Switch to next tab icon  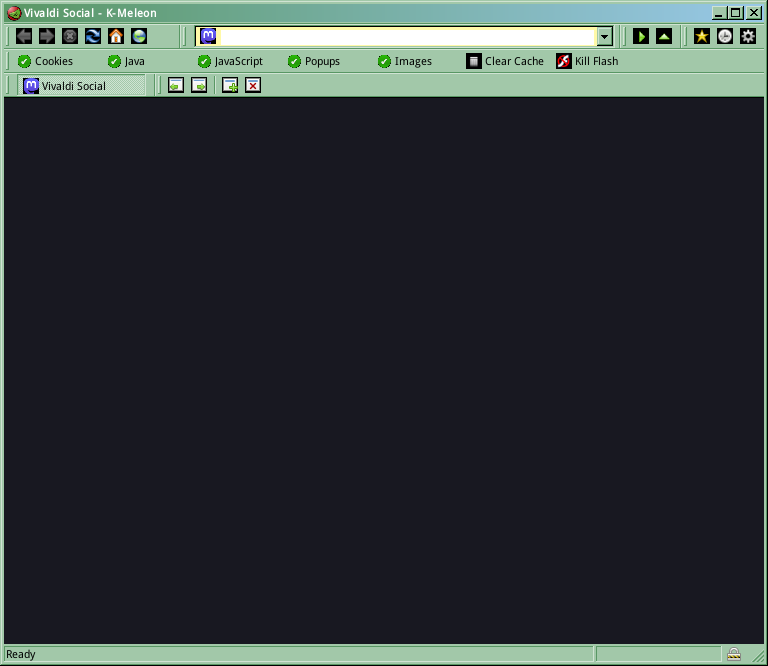pyautogui.click(x=199, y=85)
